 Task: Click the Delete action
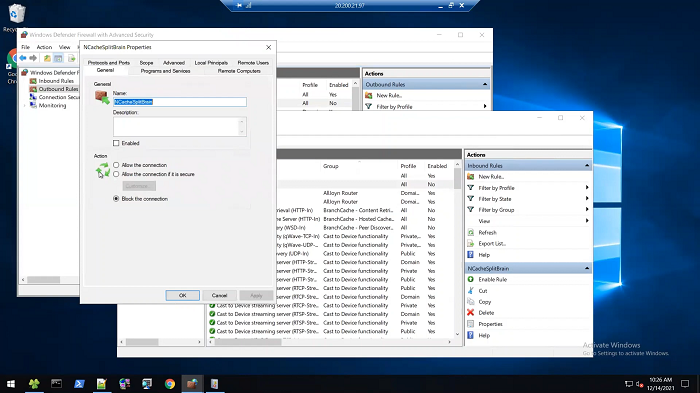[486, 313]
